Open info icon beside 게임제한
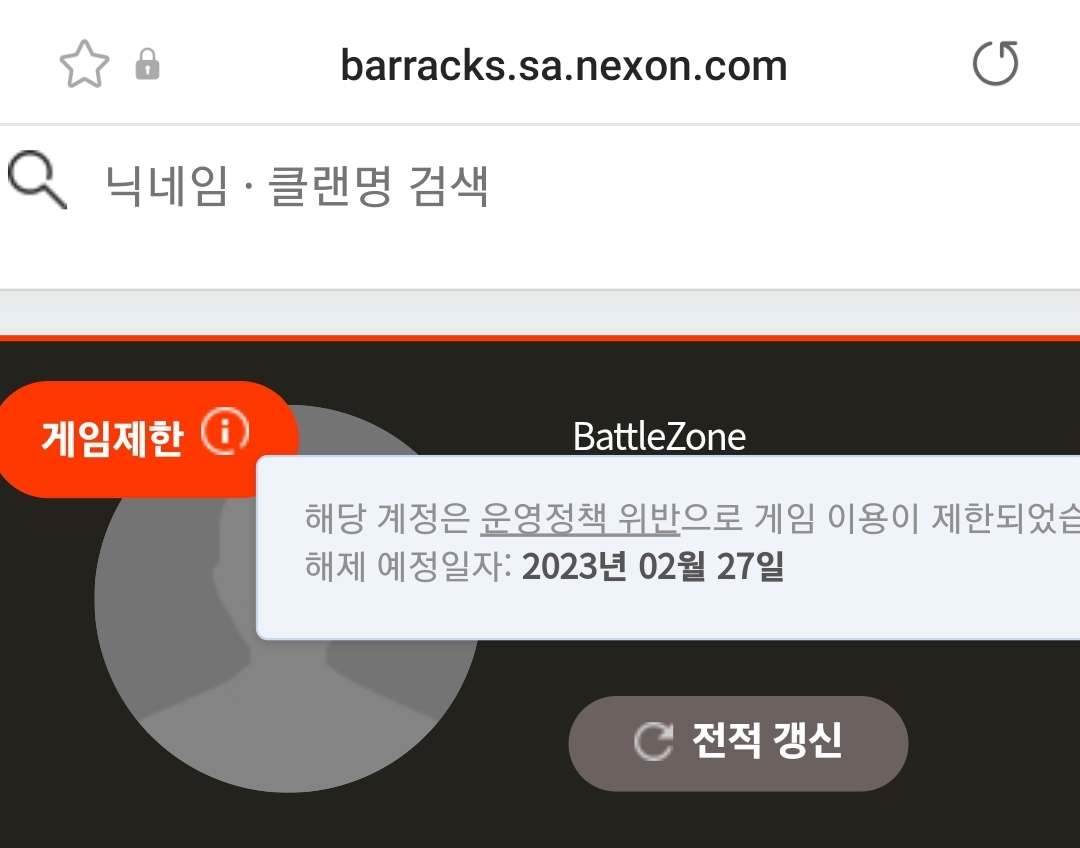1080x848 pixels. [x=225, y=432]
